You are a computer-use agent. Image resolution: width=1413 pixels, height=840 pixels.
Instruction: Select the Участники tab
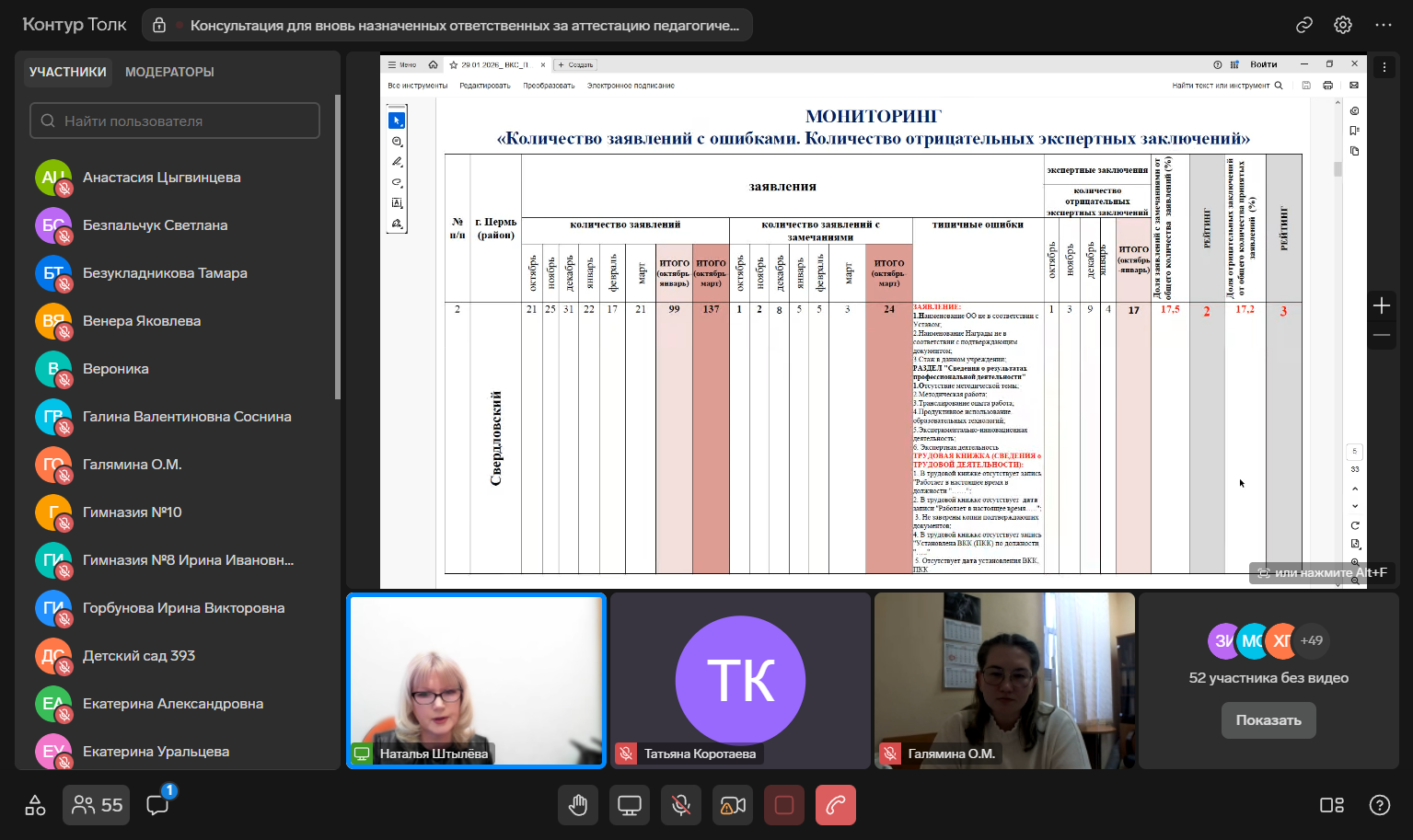click(67, 72)
